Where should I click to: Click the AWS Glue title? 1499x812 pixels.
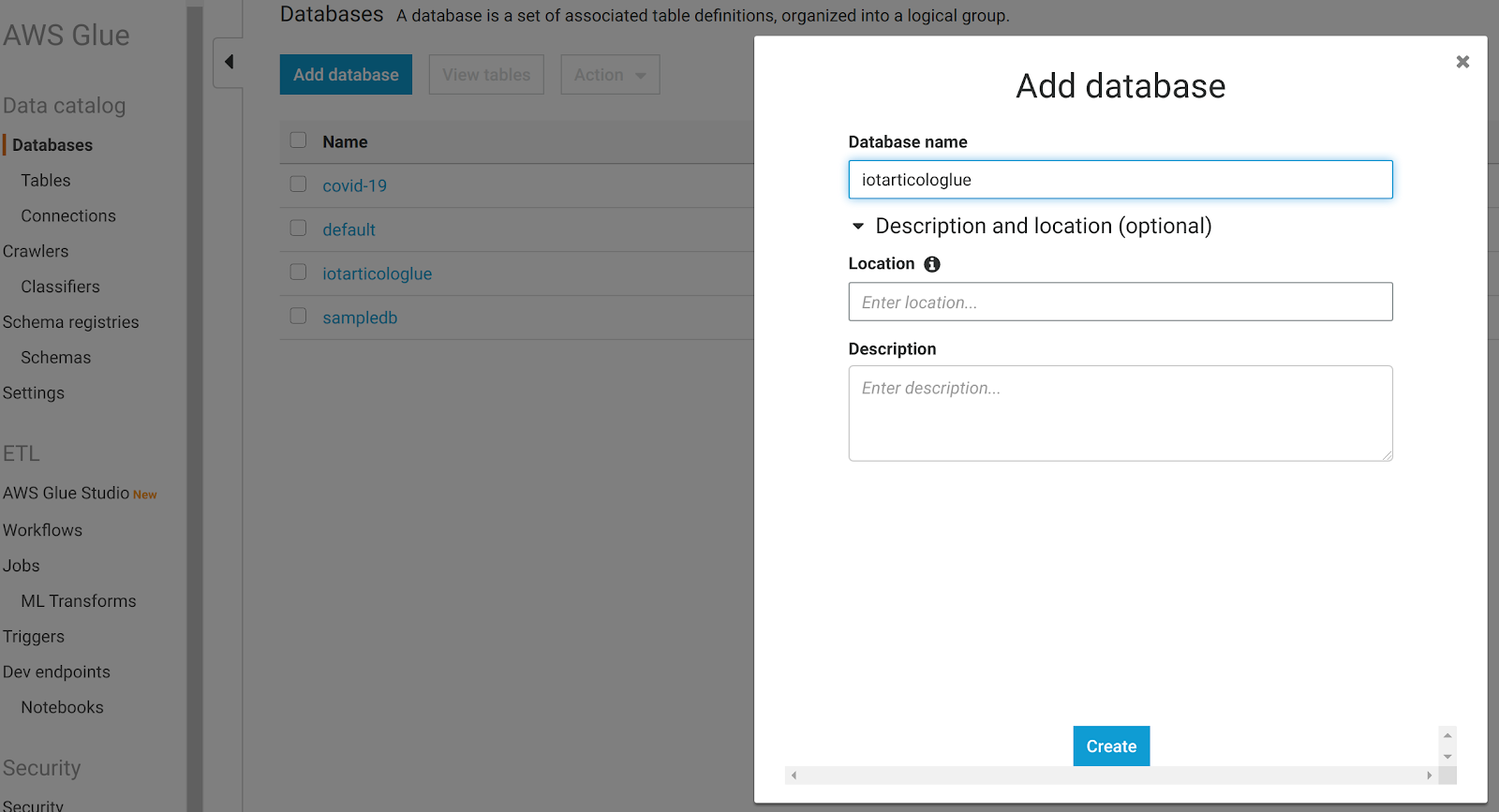(67, 36)
